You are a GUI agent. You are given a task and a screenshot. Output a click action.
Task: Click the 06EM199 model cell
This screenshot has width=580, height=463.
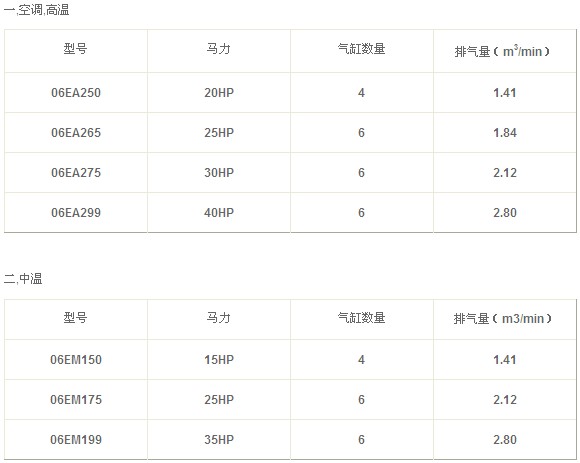[76, 439]
